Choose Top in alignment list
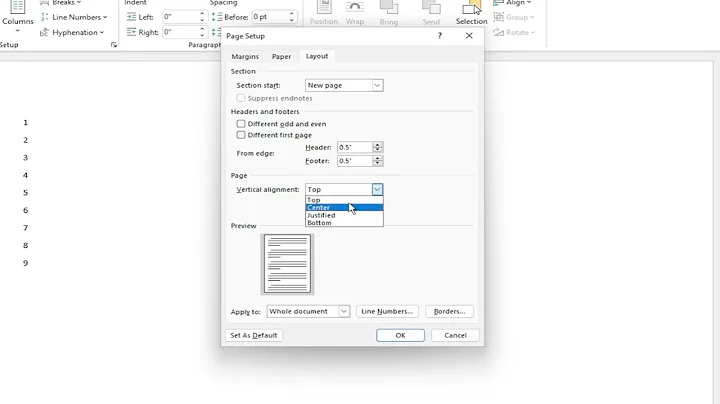The image size is (720, 404). pyautogui.click(x=344, y=200)
